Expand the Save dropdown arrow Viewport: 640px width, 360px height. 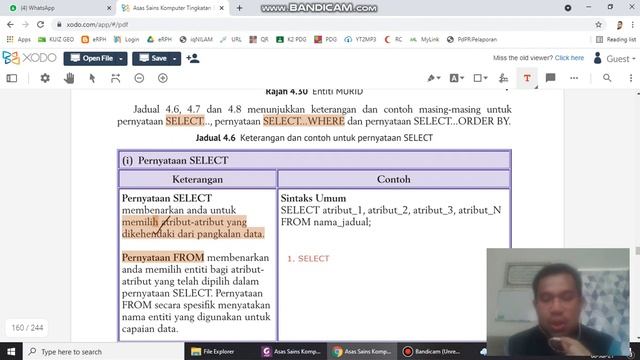(174, 59)
